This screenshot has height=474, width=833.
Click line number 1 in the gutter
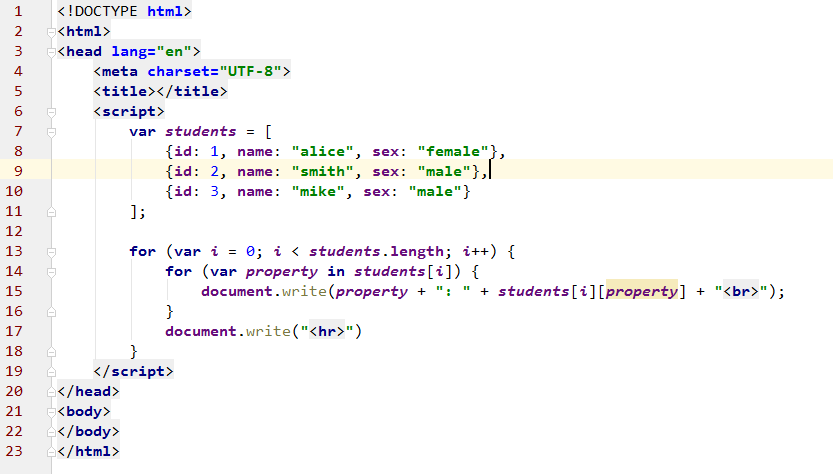[x=19, y=11]
